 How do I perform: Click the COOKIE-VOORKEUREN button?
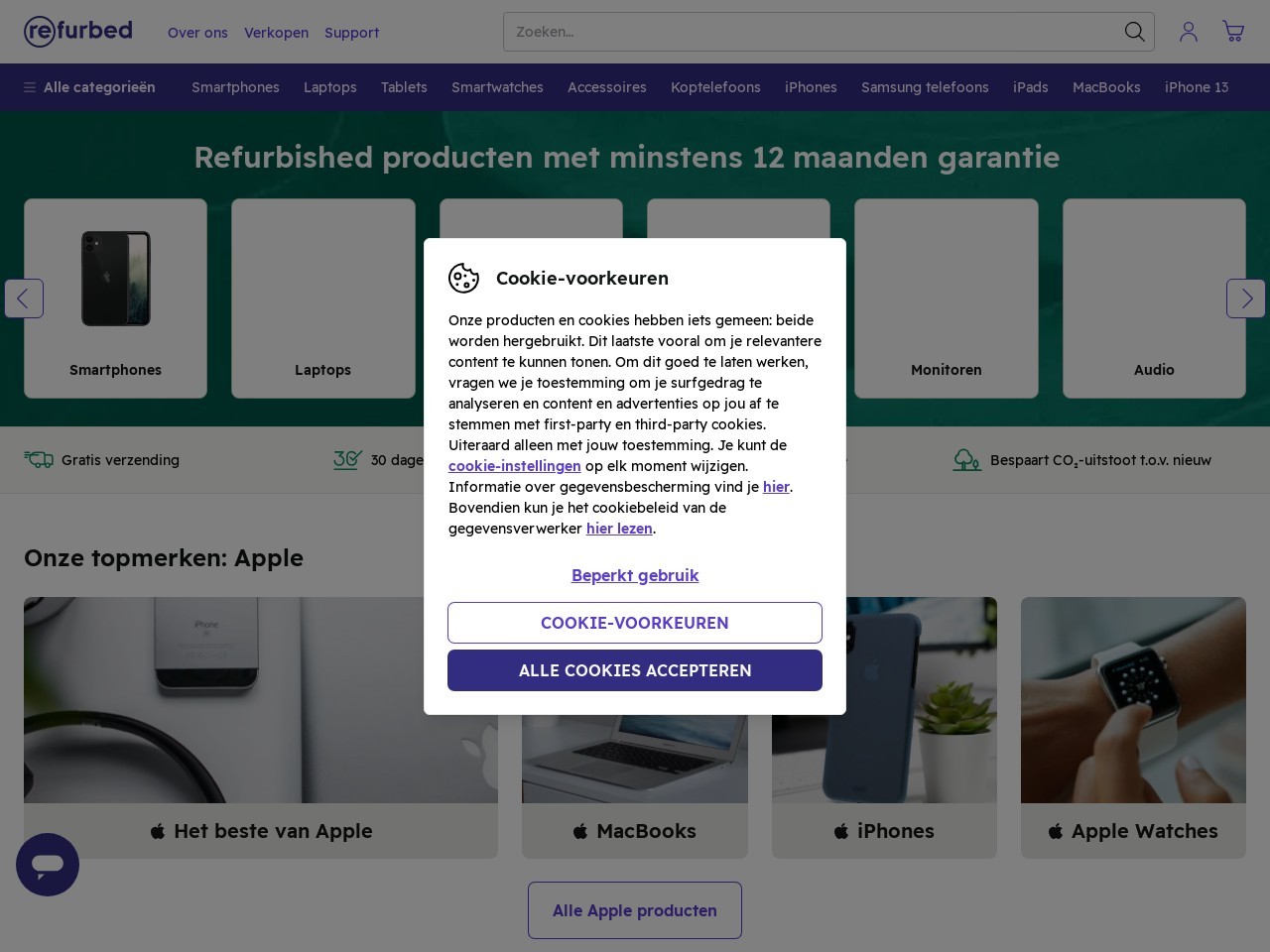635,623
